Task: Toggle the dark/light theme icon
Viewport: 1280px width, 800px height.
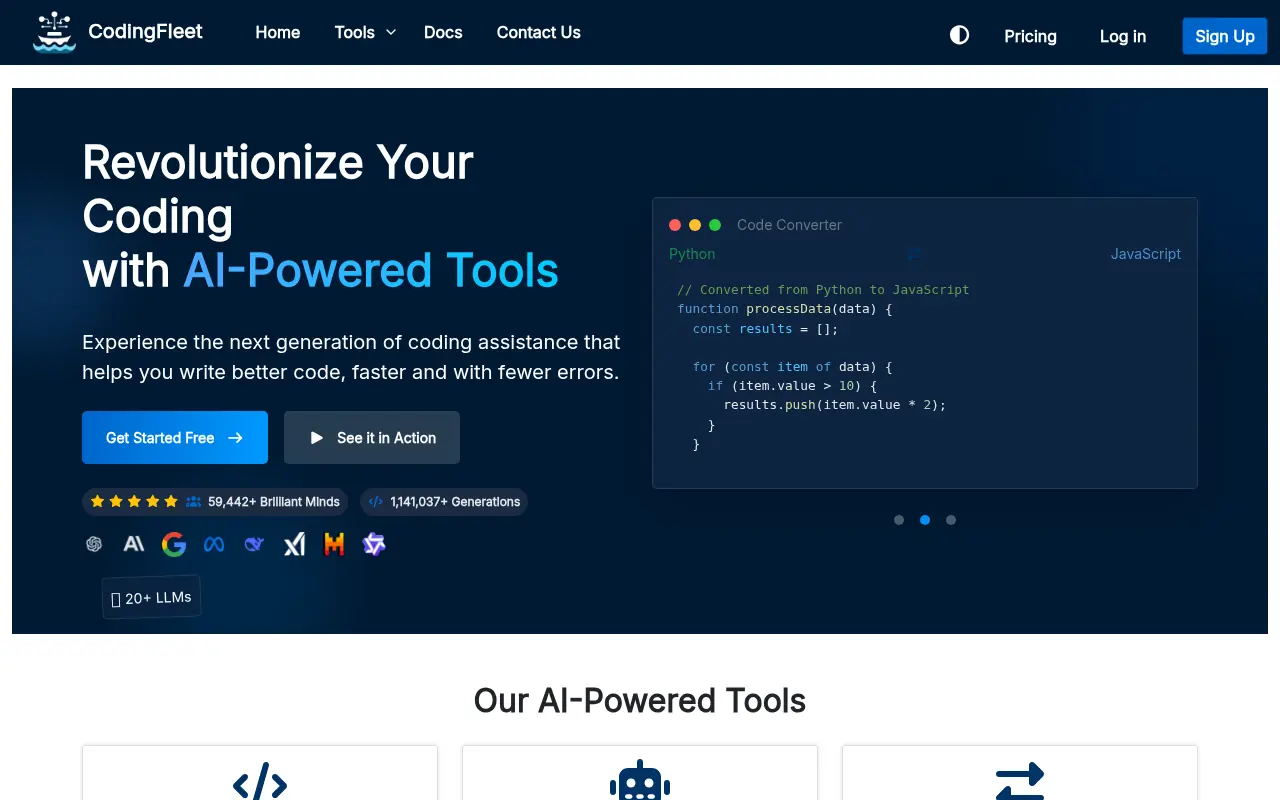Action: [959, 35]
